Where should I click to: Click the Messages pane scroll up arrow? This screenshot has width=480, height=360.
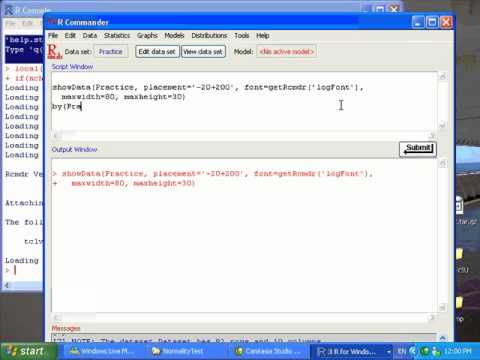click(443, 338)
